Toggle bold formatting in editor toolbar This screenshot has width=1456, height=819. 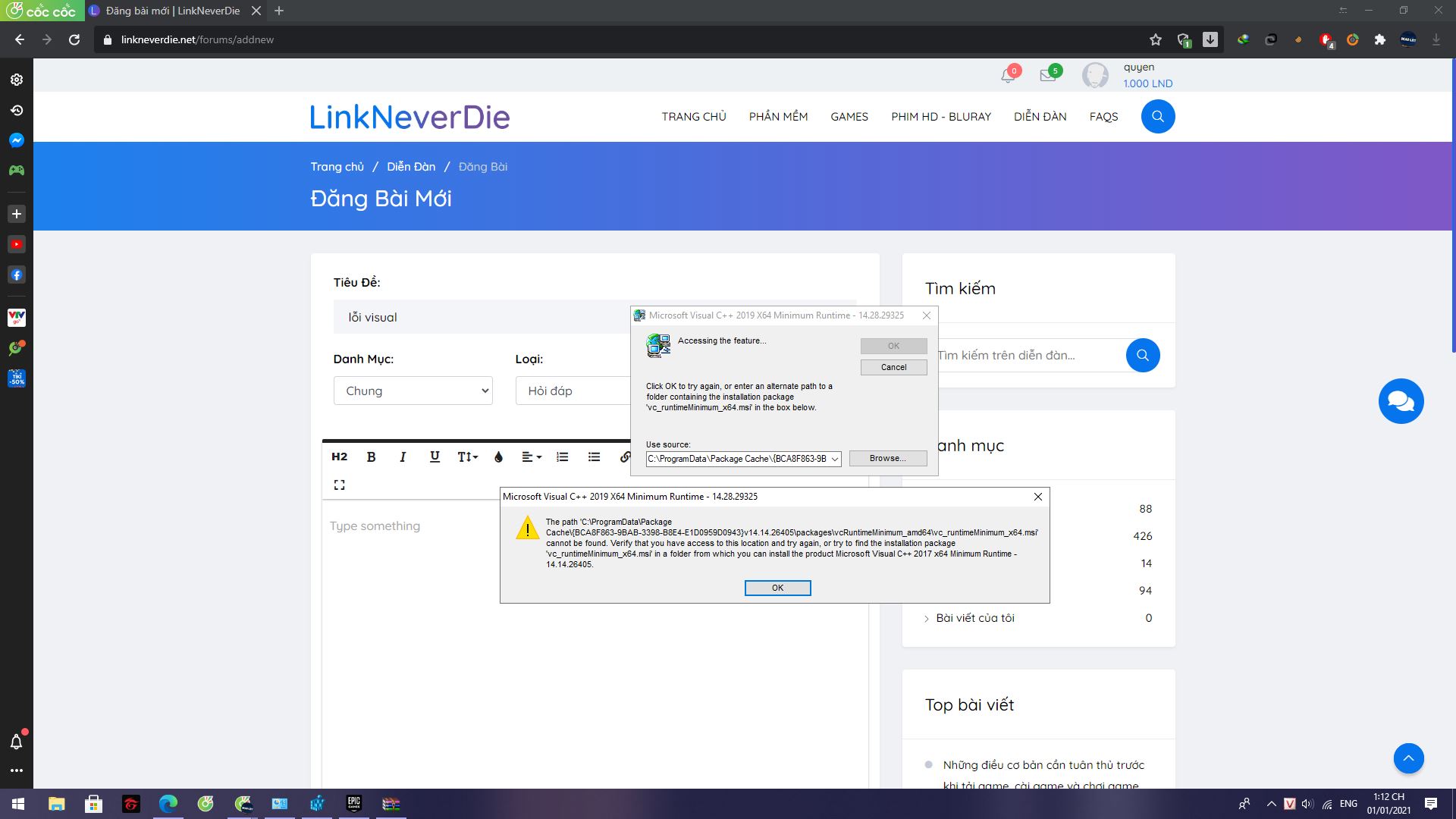(x=371, y=457)
